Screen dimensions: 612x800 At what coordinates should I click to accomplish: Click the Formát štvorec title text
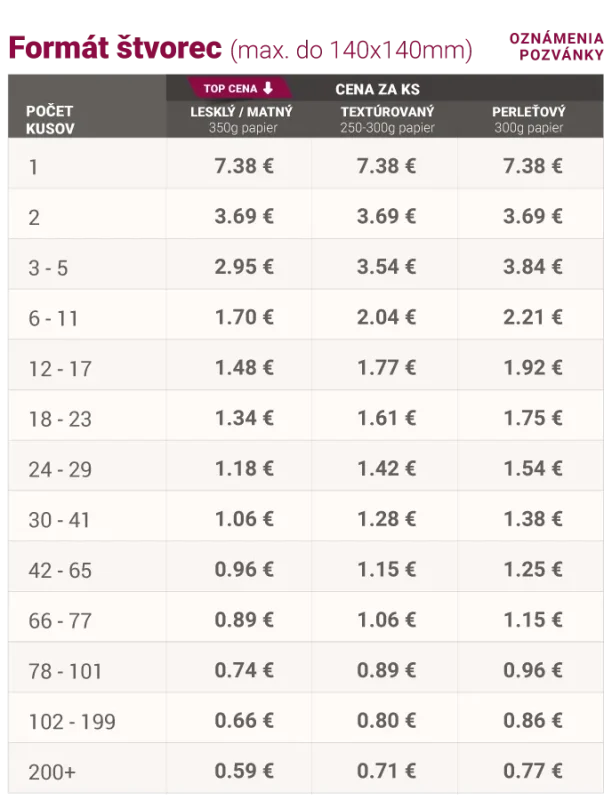(x=114, y=47)
